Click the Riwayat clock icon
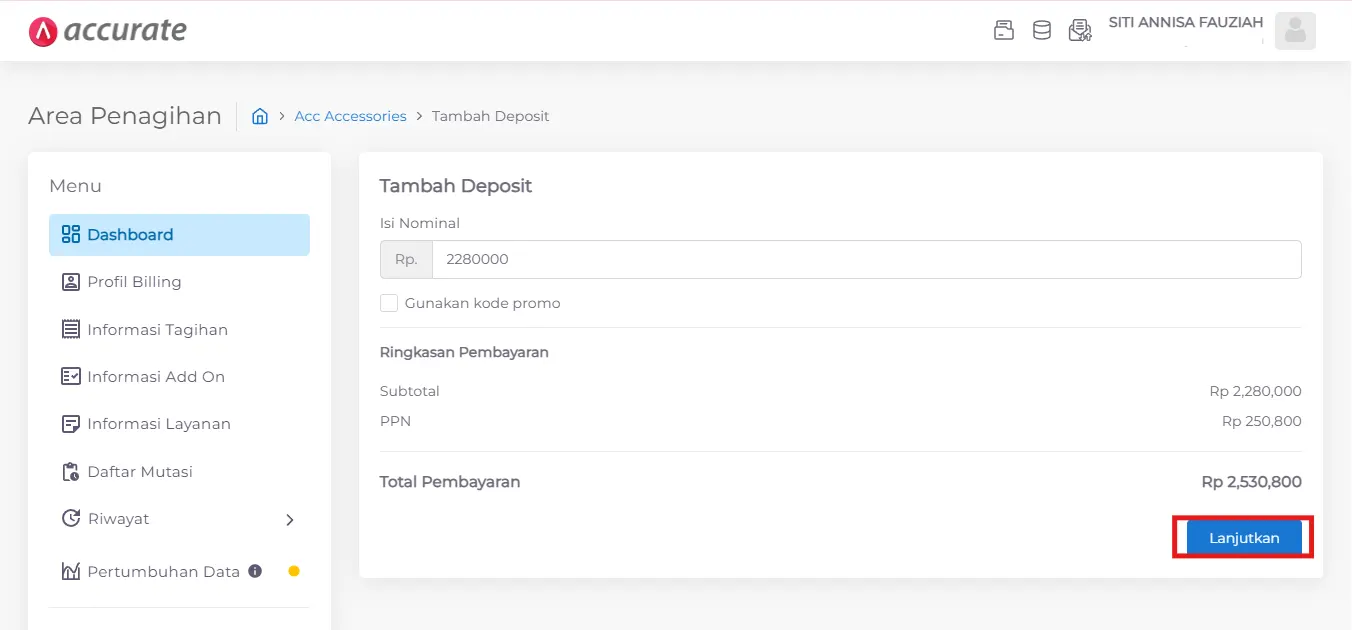Screen dimensions: 1352x630 coord(70,518)
